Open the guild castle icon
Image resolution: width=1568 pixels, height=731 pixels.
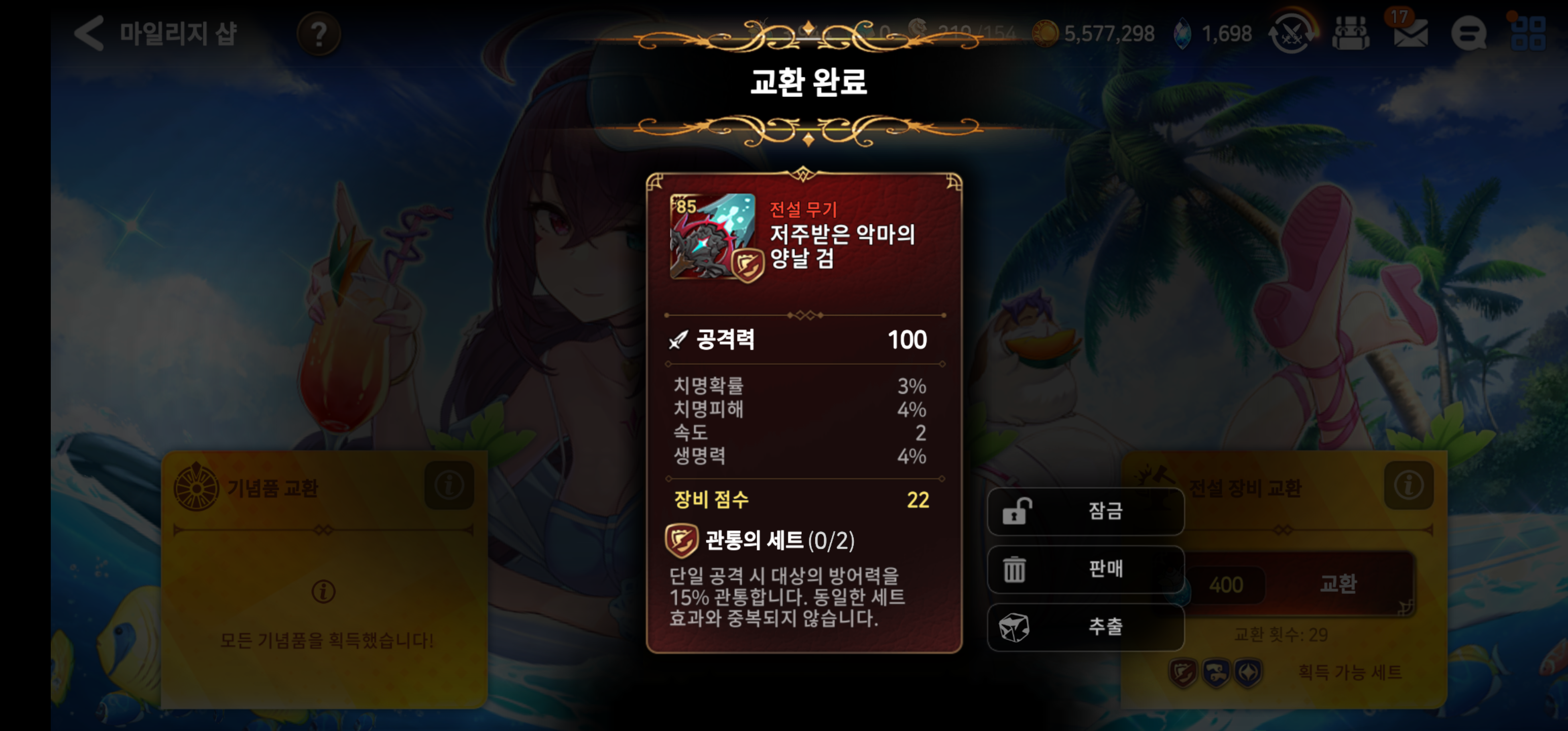click(x=1351, y=34)
